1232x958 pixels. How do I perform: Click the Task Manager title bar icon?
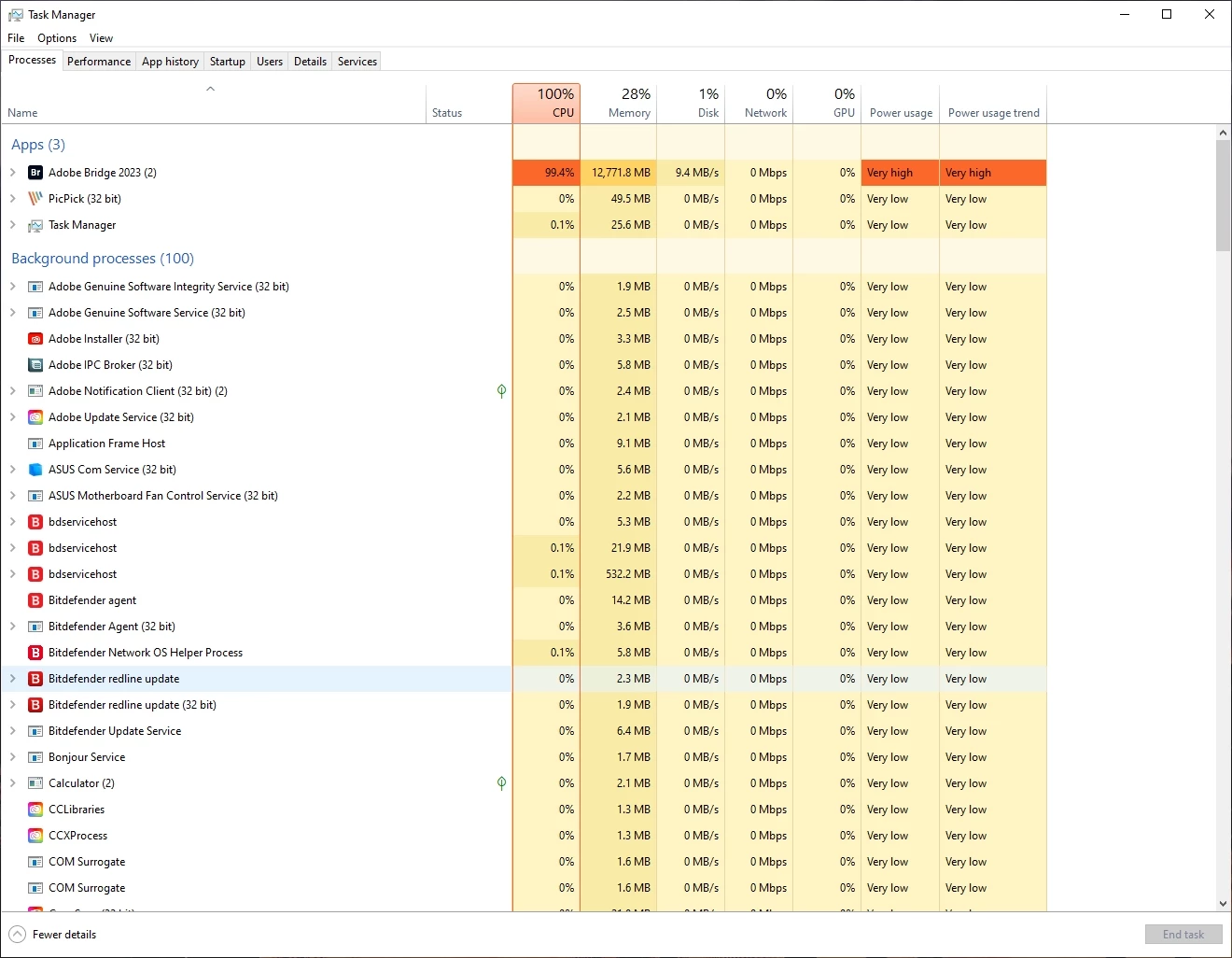pos(15,15)
